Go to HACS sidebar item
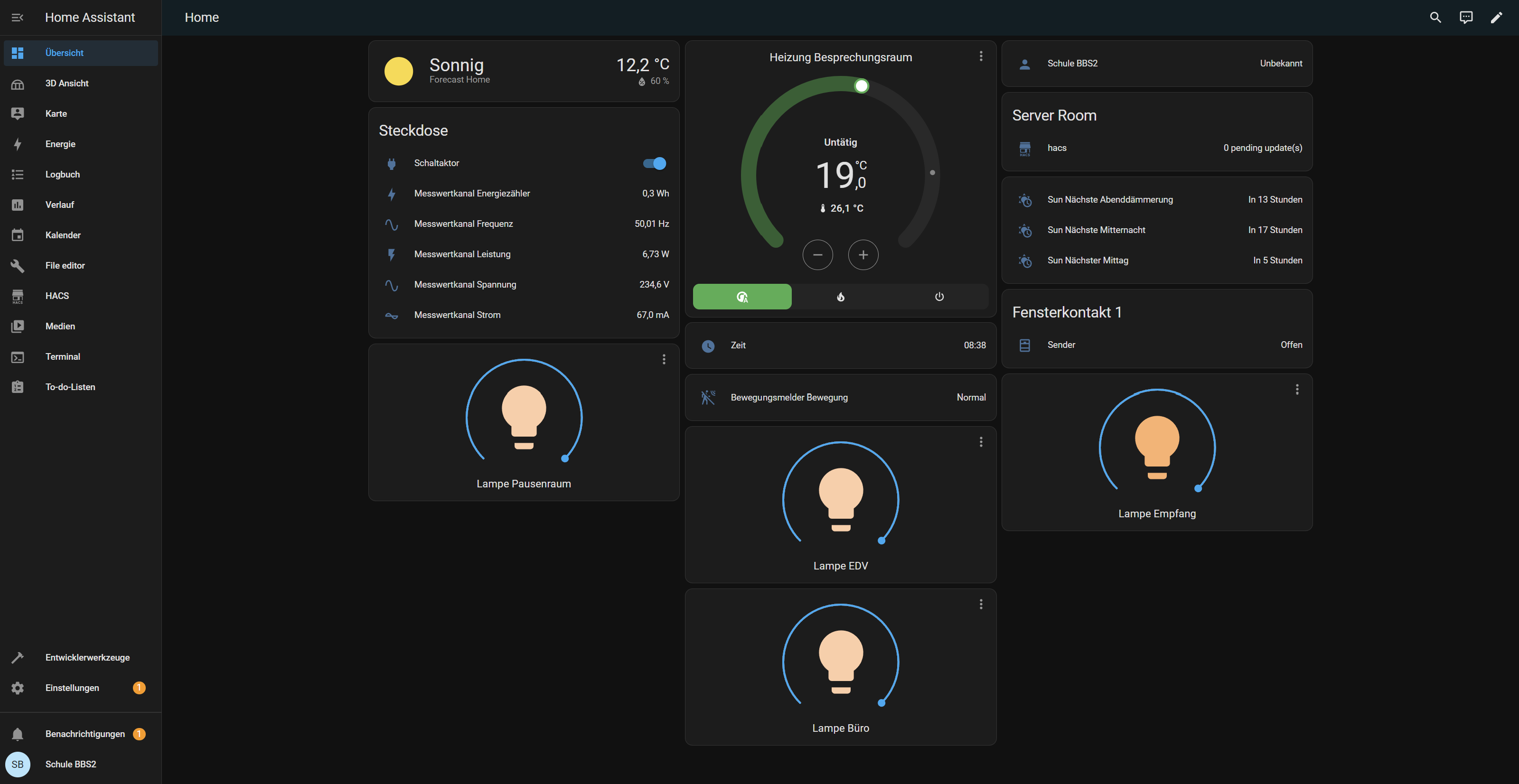The image size is (1519, 784). tap(56, 296)
